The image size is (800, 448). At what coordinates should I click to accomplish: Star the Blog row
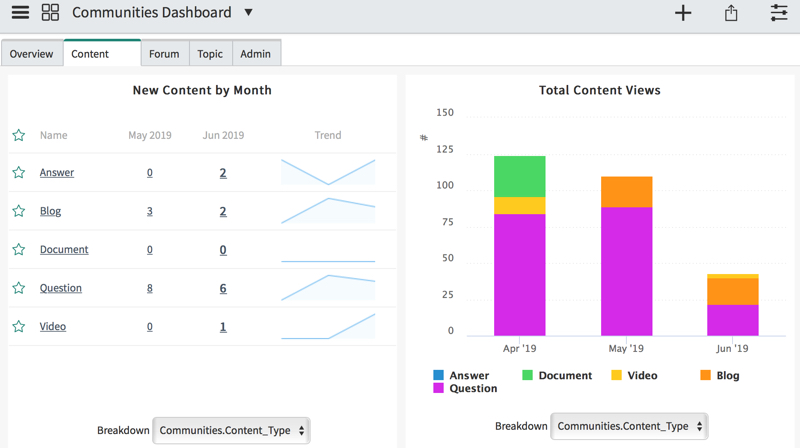pyautogui.click(x=19, y=211)
